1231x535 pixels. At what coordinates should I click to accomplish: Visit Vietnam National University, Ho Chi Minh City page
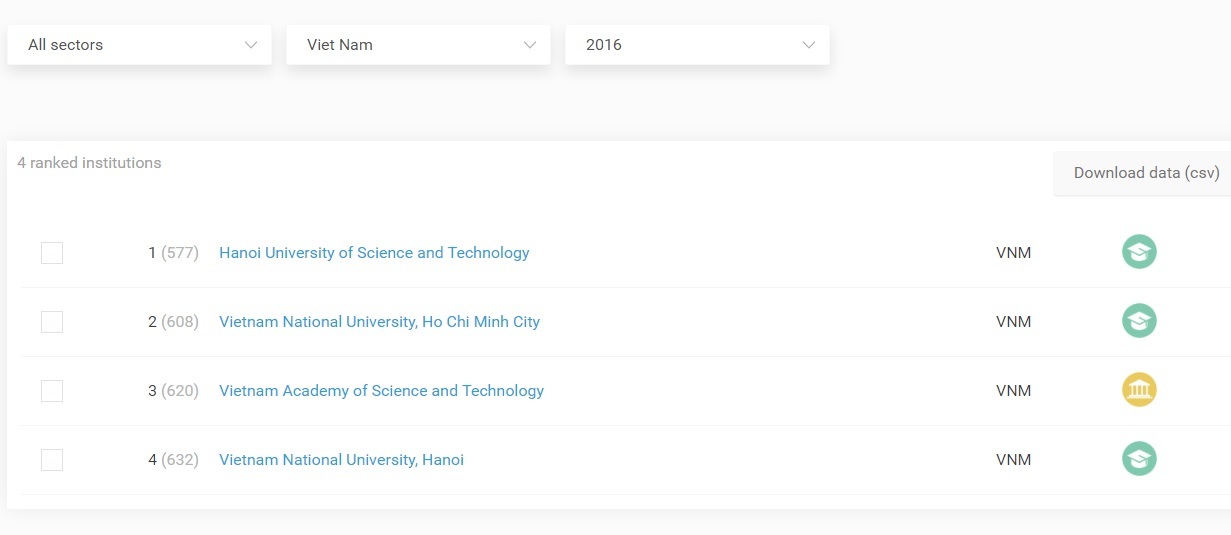click(x=379, y=322)
